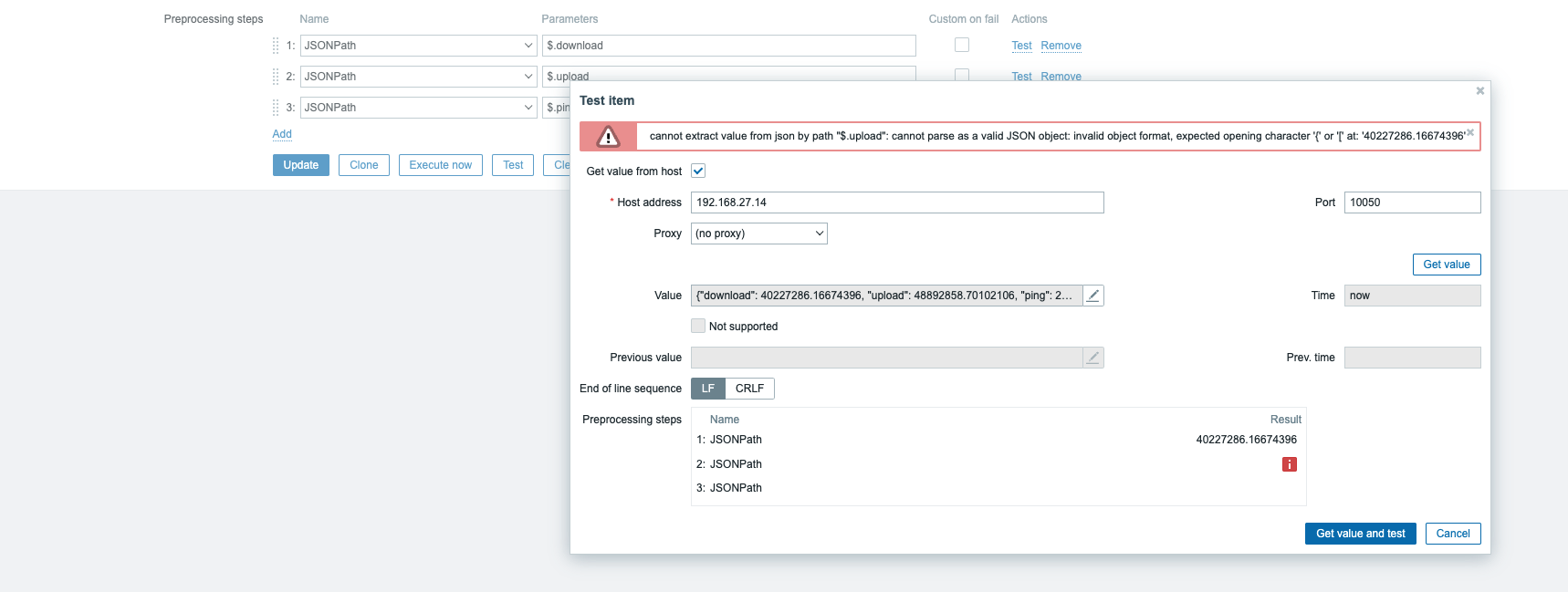1568x592 pixels.
Task: Click the Add preprocessing step link
Action: click(282, 134)
